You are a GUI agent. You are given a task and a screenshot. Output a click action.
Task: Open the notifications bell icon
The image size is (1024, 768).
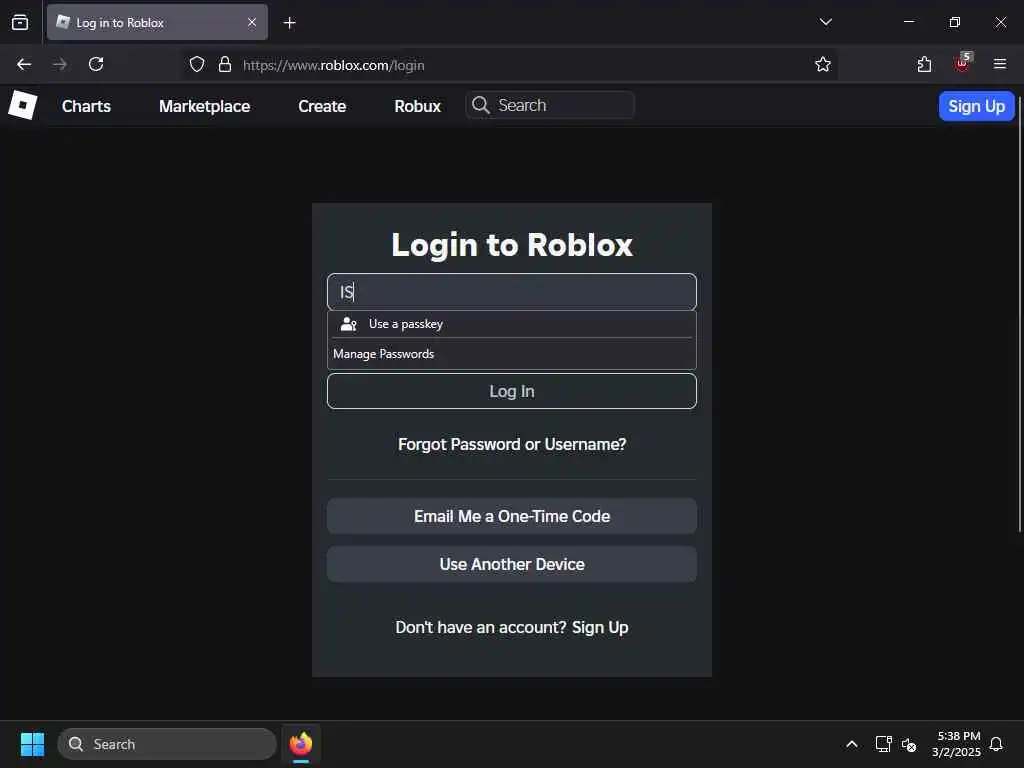coord(996,744)
